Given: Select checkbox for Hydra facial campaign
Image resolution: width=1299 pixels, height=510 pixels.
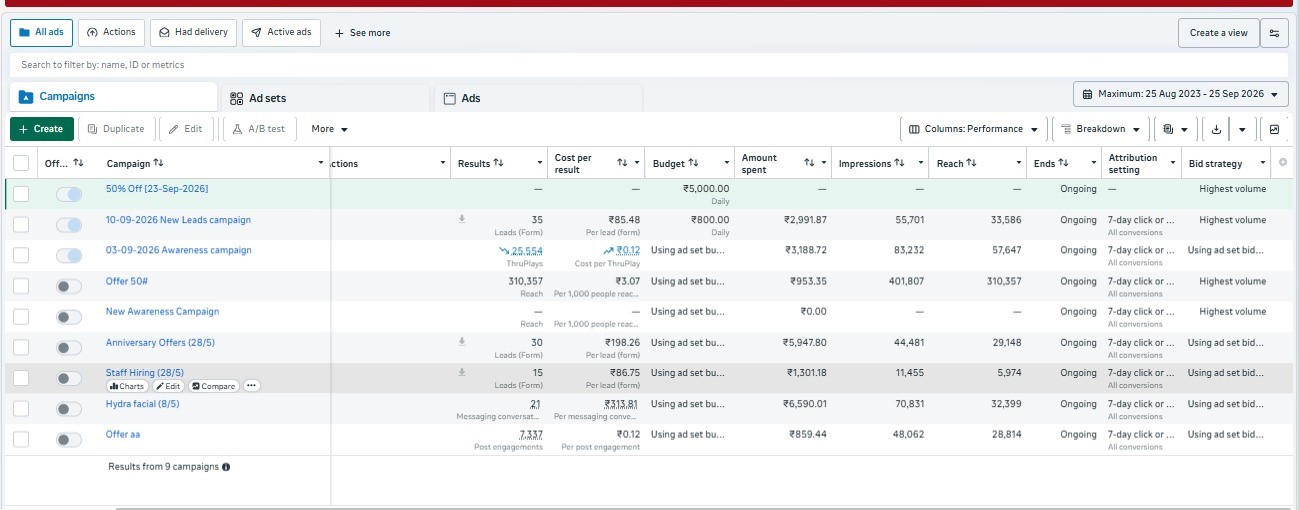Looking at the screenshot, I should pos(21,409).
